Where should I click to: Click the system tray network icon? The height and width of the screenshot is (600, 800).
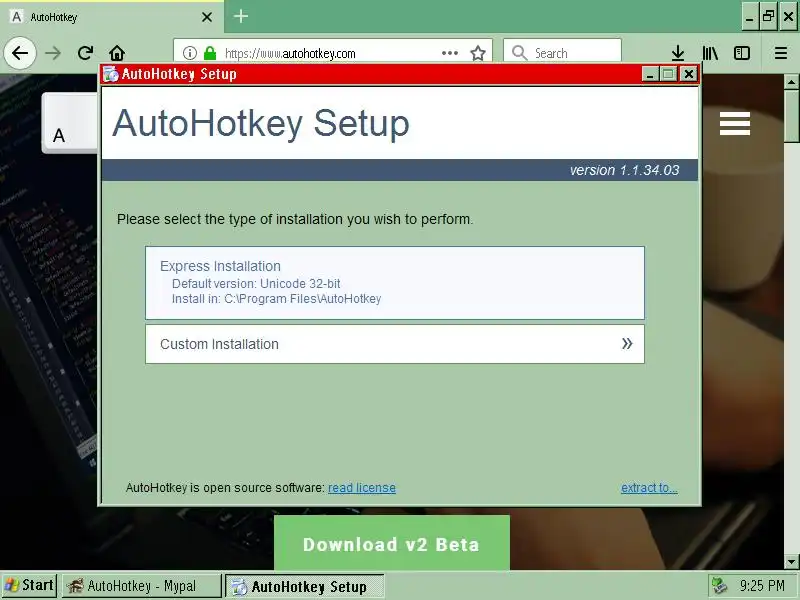[x=719, y=585]
